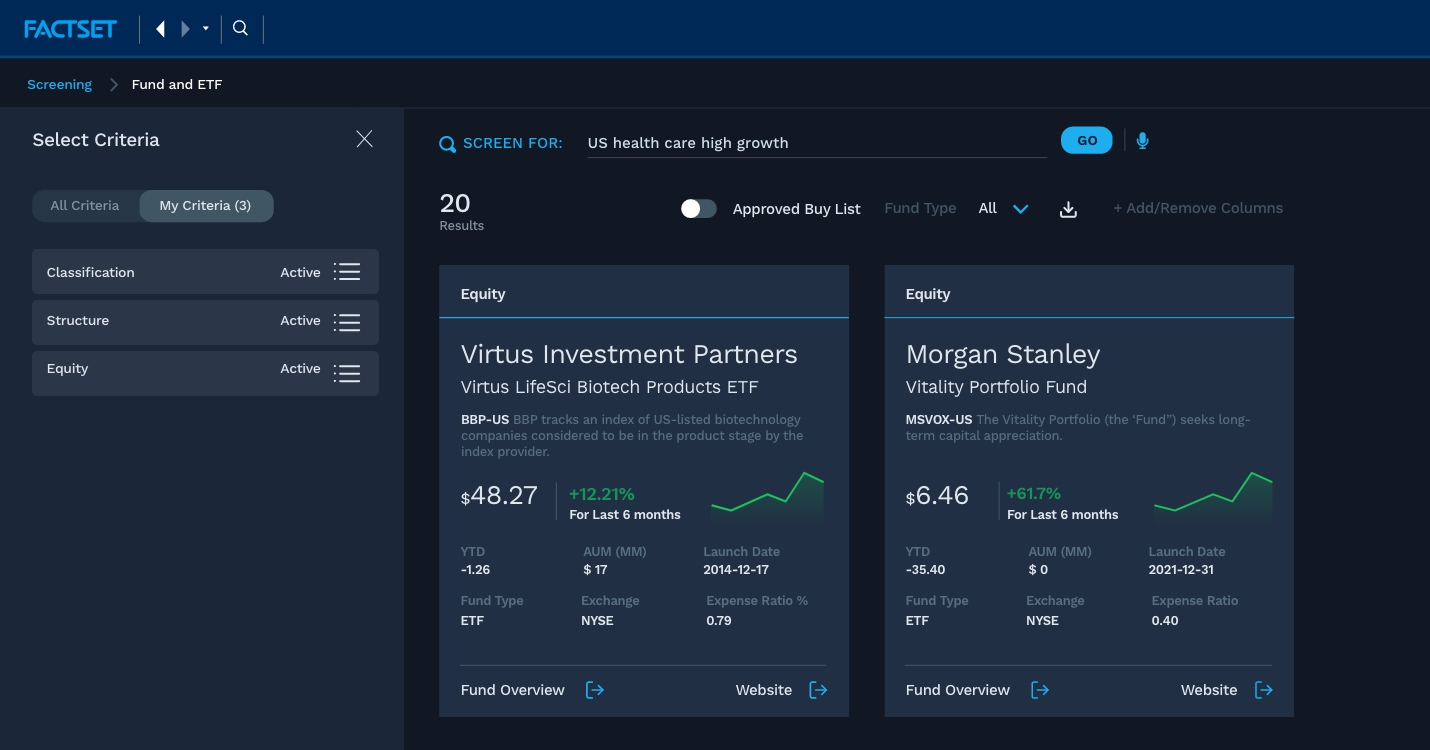The image size is (1430, 750).
Task: Click Add/Remove Columns
Action: pos(1198,208)
